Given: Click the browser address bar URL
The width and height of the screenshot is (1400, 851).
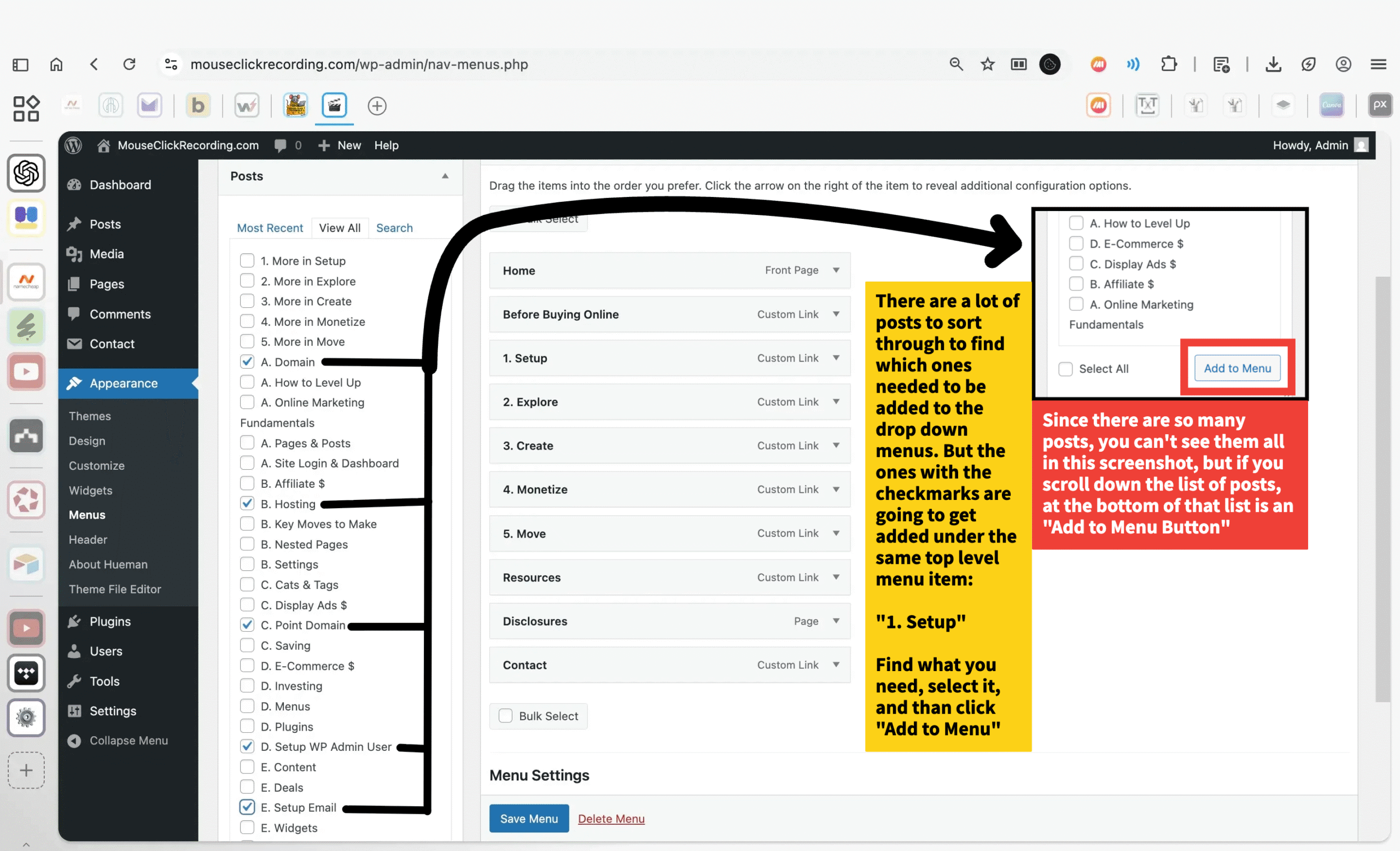Looking at the screenshot, I should [x=359, y=64].
